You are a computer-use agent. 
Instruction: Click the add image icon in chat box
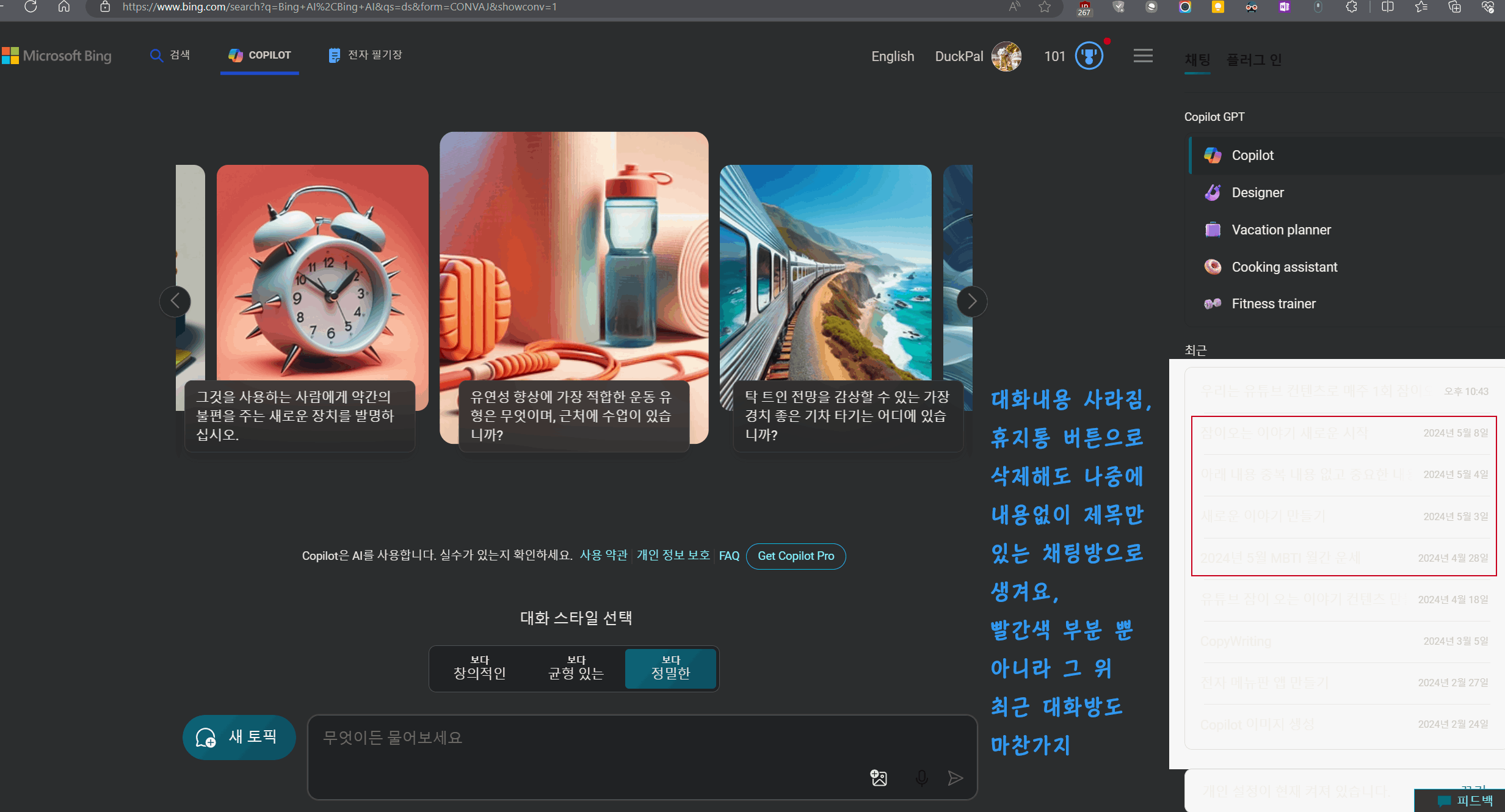click(879, 778)
